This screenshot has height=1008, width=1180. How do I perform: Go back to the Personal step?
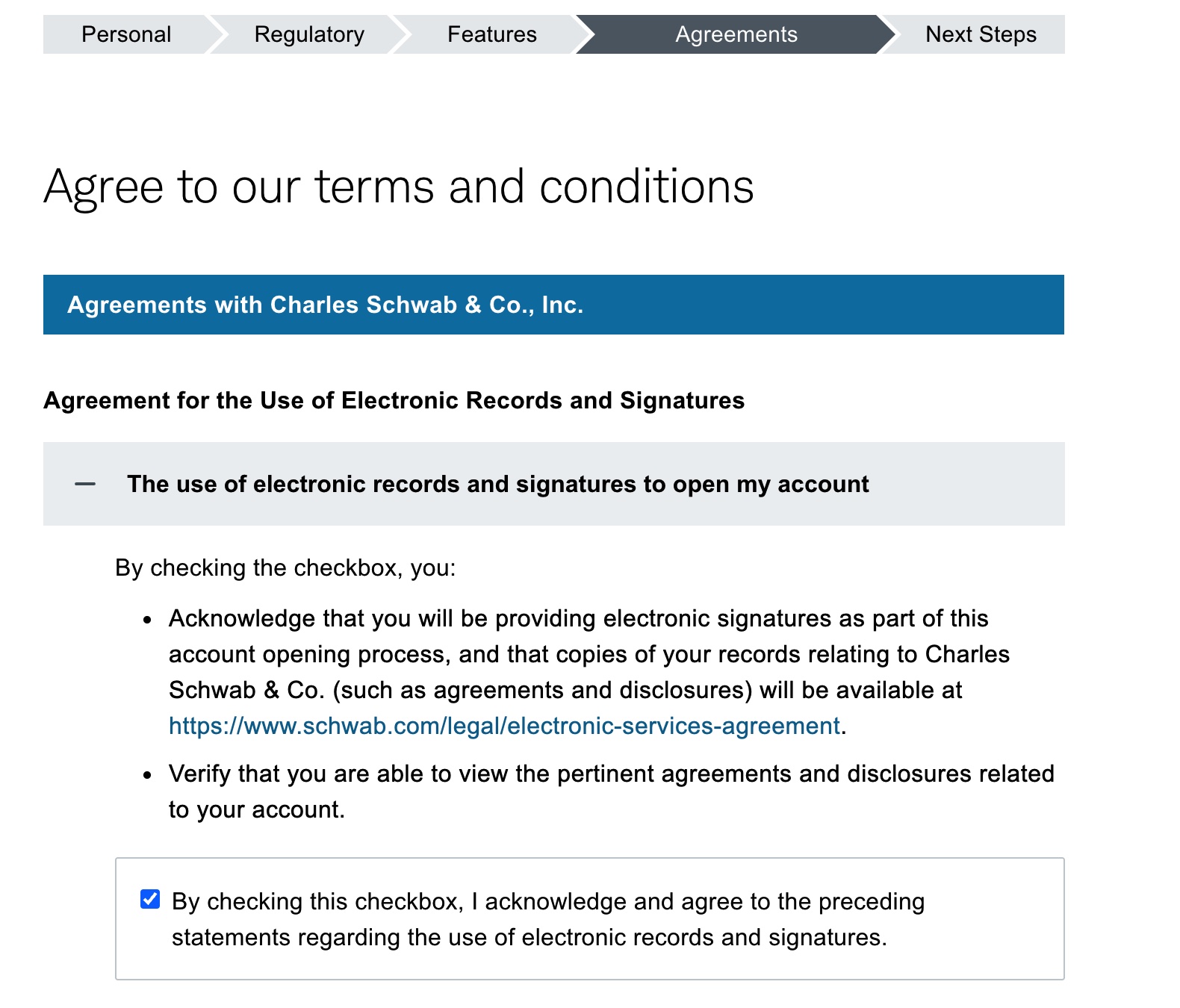(126, 34)
